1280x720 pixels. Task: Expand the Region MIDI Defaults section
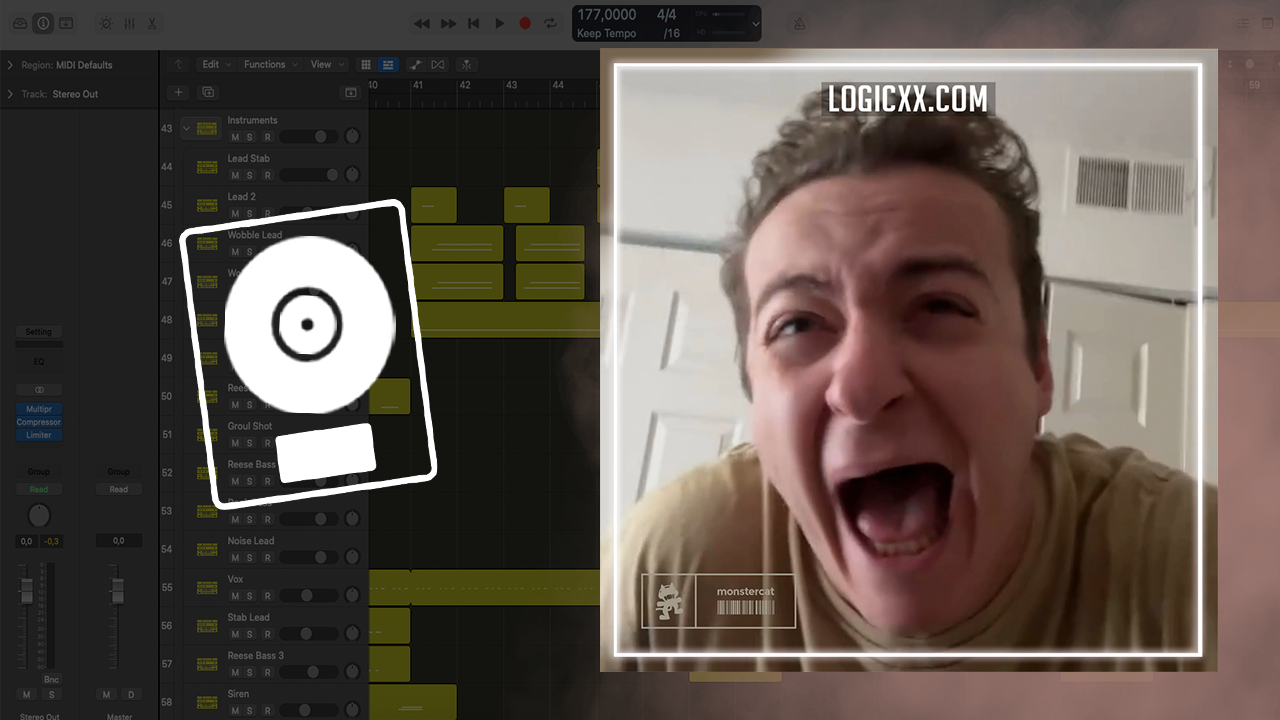(10, 65)
